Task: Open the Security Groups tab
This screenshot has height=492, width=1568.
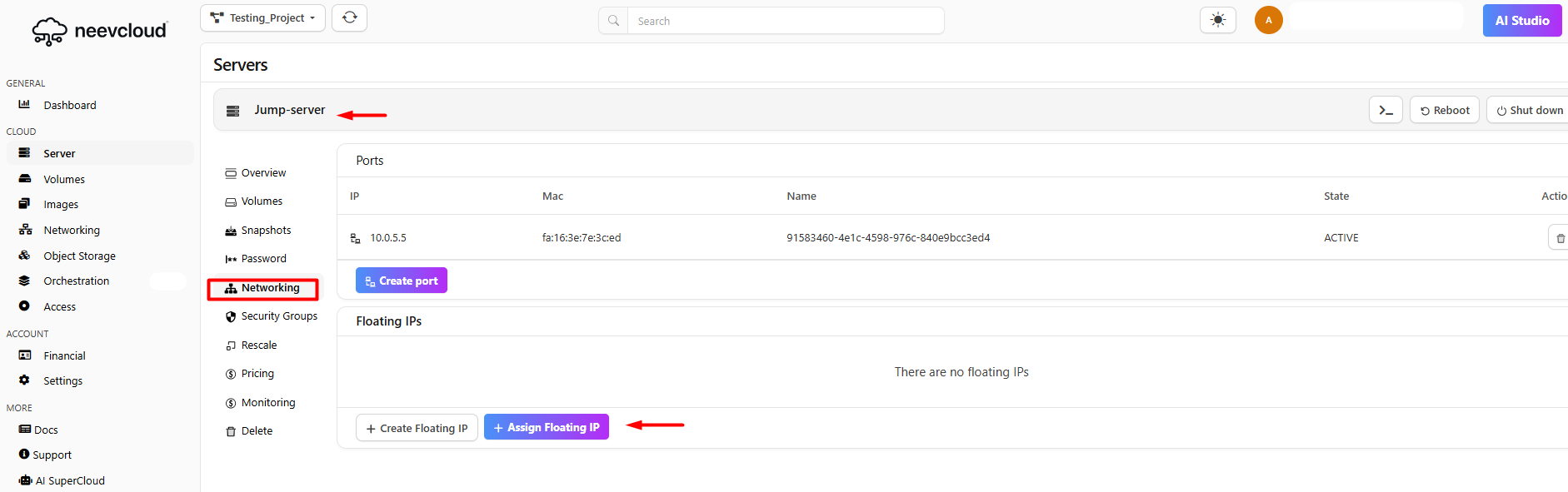Action: (278, 316)
